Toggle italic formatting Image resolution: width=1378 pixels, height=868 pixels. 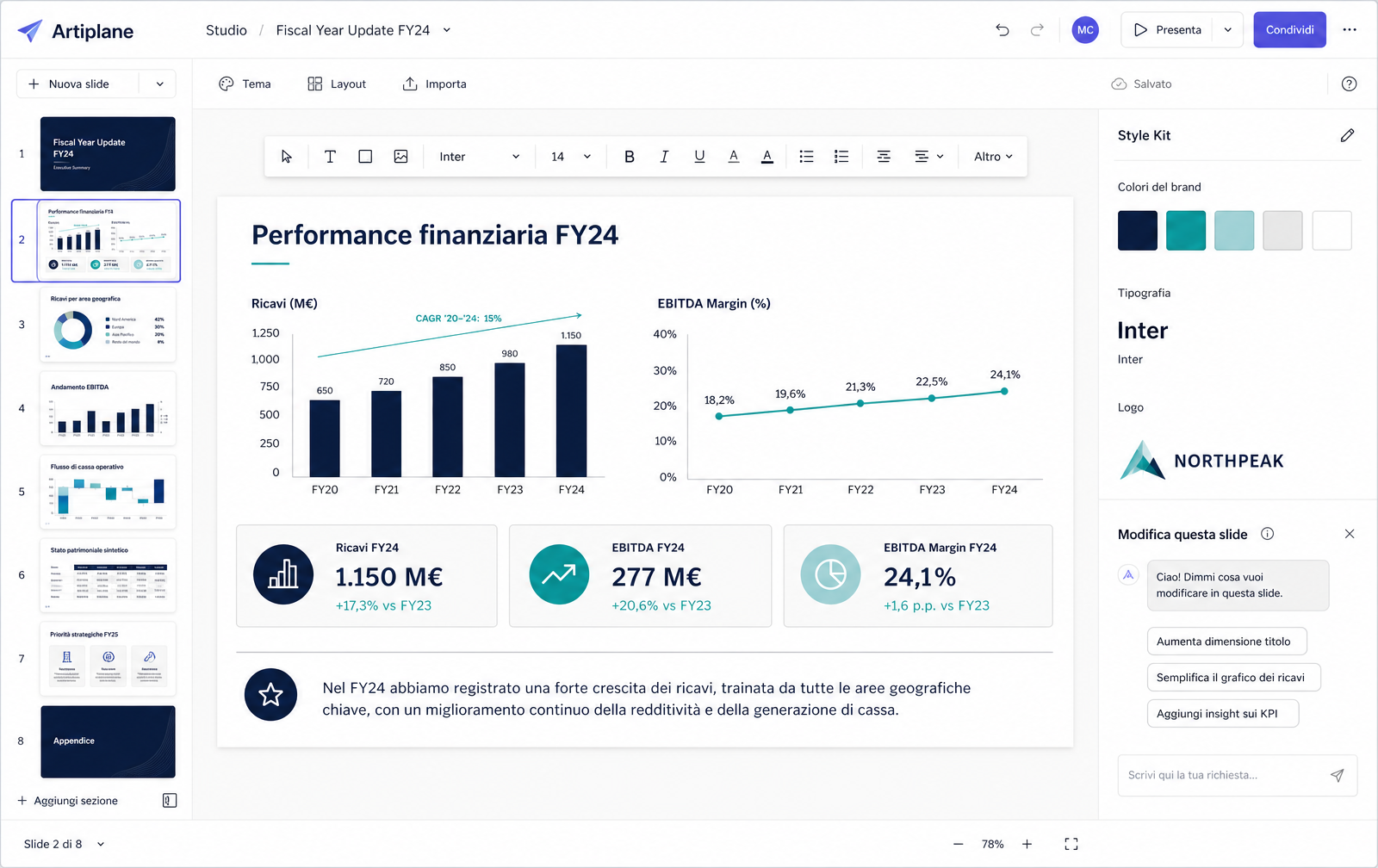(664, 157)
